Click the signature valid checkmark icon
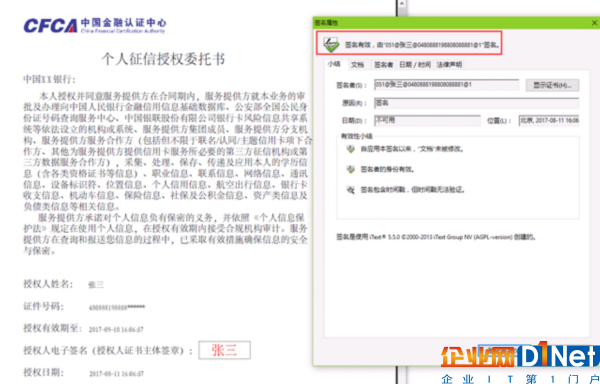Viewport: 600px width, 384px height. [x=331, y=44]
